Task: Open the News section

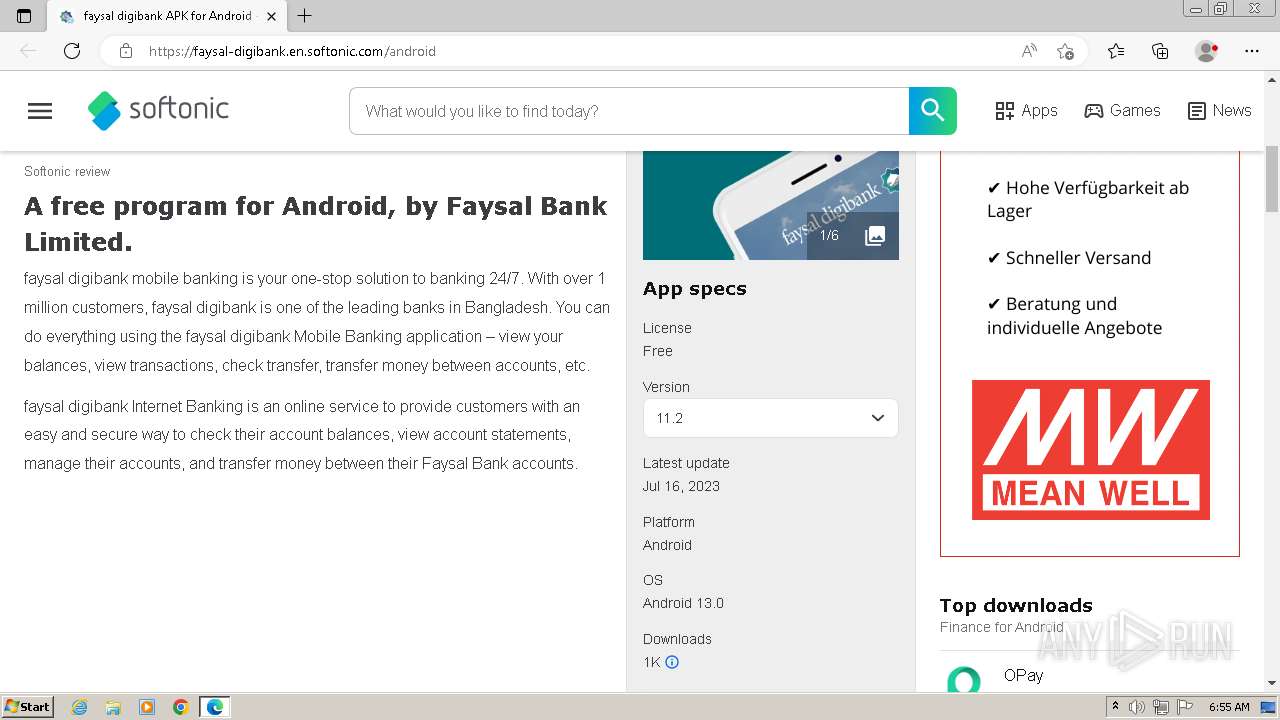Action: tap(1219, 111)
